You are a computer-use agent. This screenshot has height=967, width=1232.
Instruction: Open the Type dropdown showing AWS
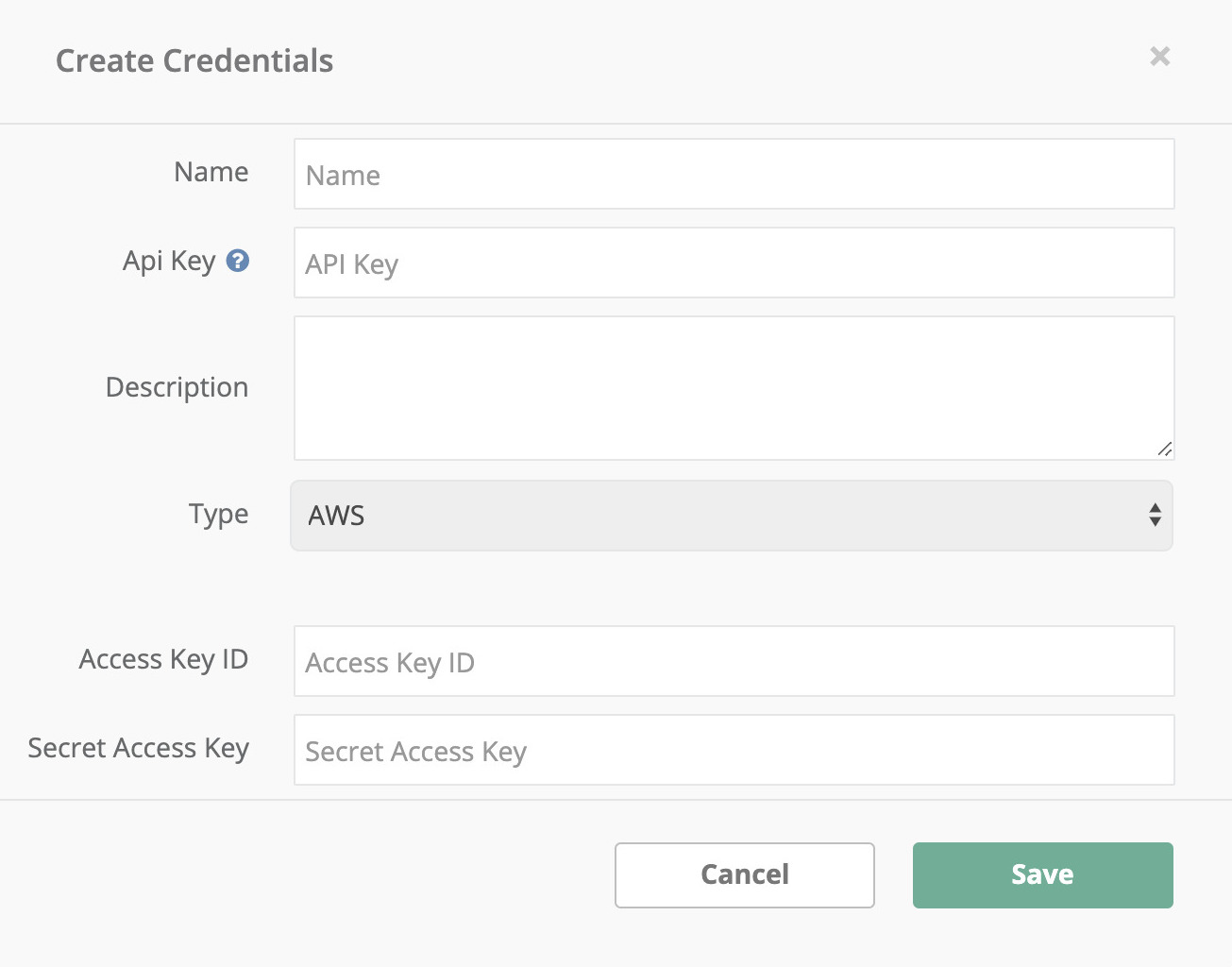732,516
